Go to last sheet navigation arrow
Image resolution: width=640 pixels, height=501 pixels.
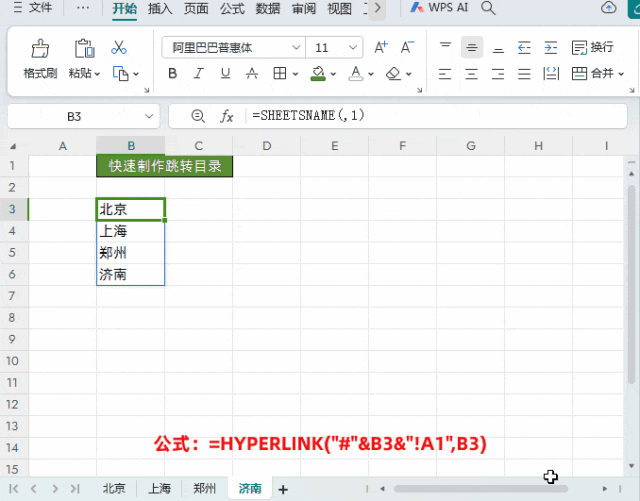(x=75, y=489)
